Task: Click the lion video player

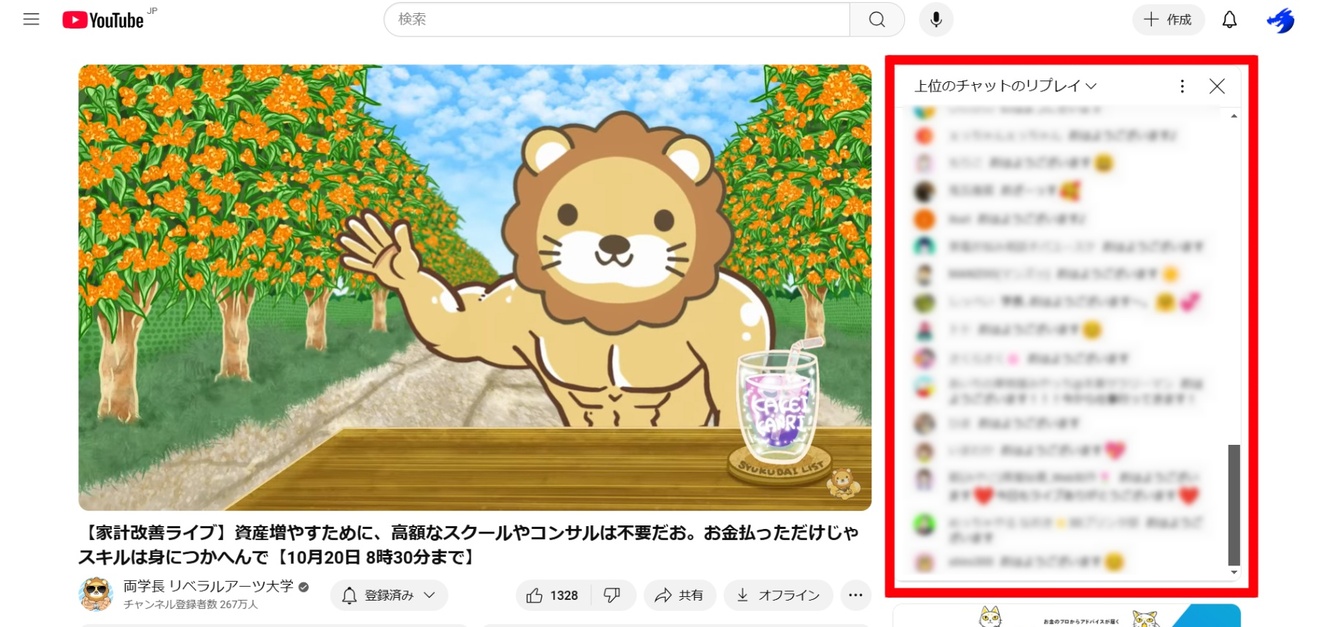Action: click(x=475, y=288)
